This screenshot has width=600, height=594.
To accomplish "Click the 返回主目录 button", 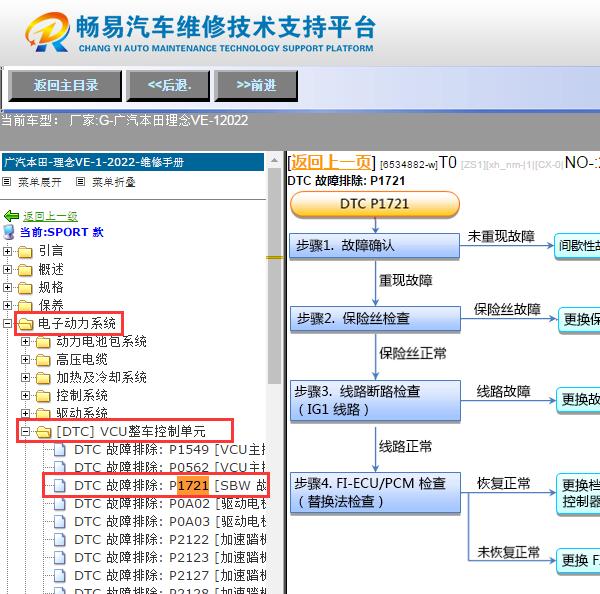I will pyautogui.click(x=65, y=86).
